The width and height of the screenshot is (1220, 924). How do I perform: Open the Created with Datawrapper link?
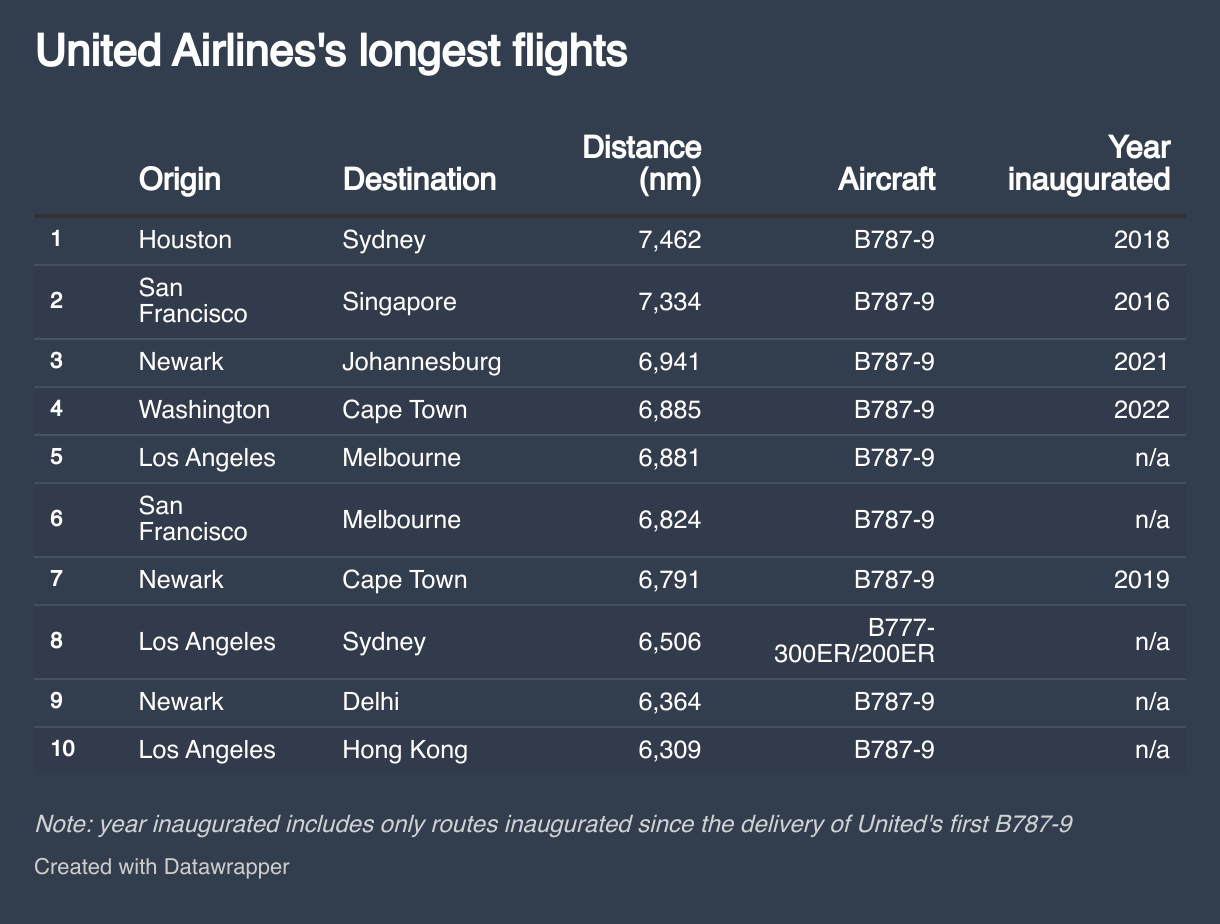tap(162, 866)
